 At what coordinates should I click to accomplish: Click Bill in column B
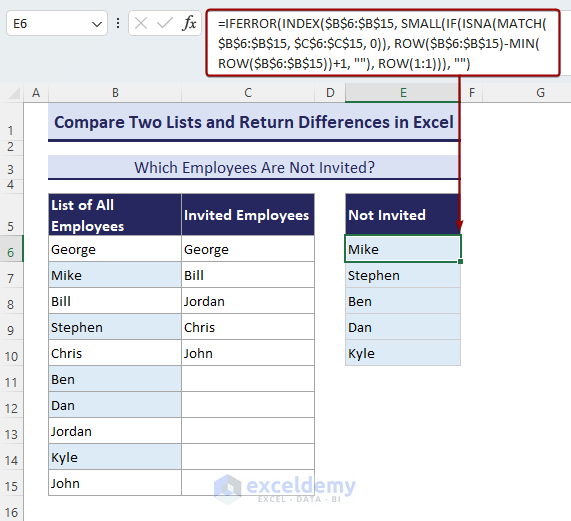(x=115, y=301)
